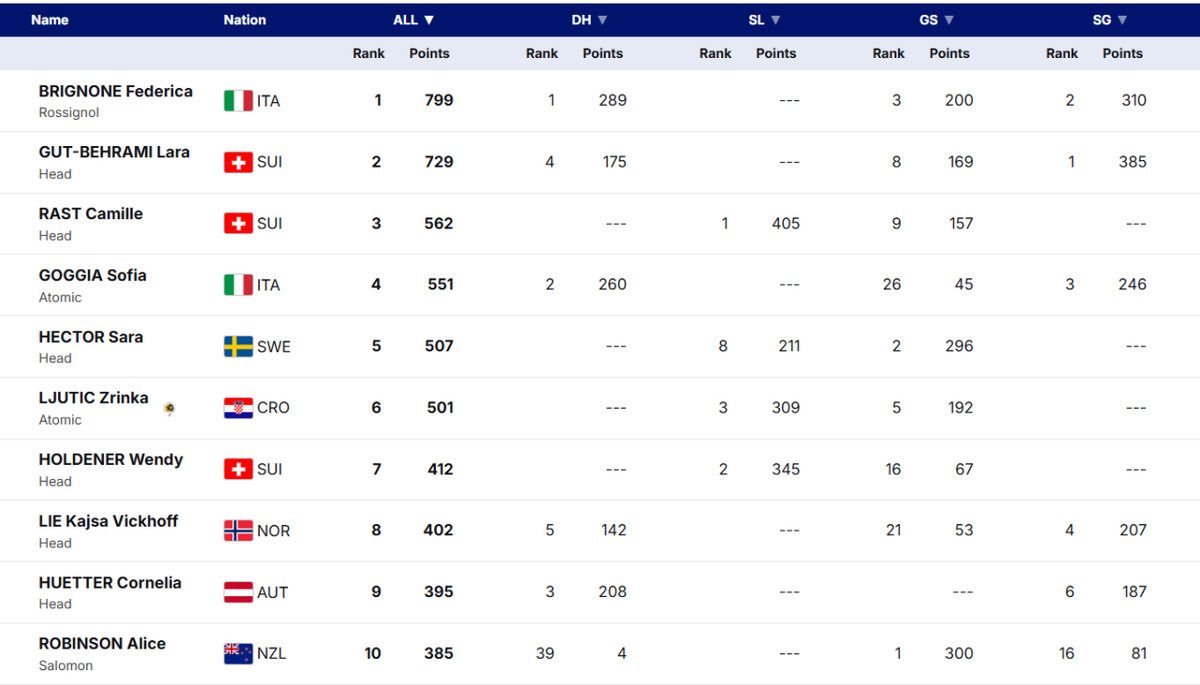Viewport: 1200px width, 685px height.
Task: Click the Sweden flag for Hector Sara
Action: 238,347
